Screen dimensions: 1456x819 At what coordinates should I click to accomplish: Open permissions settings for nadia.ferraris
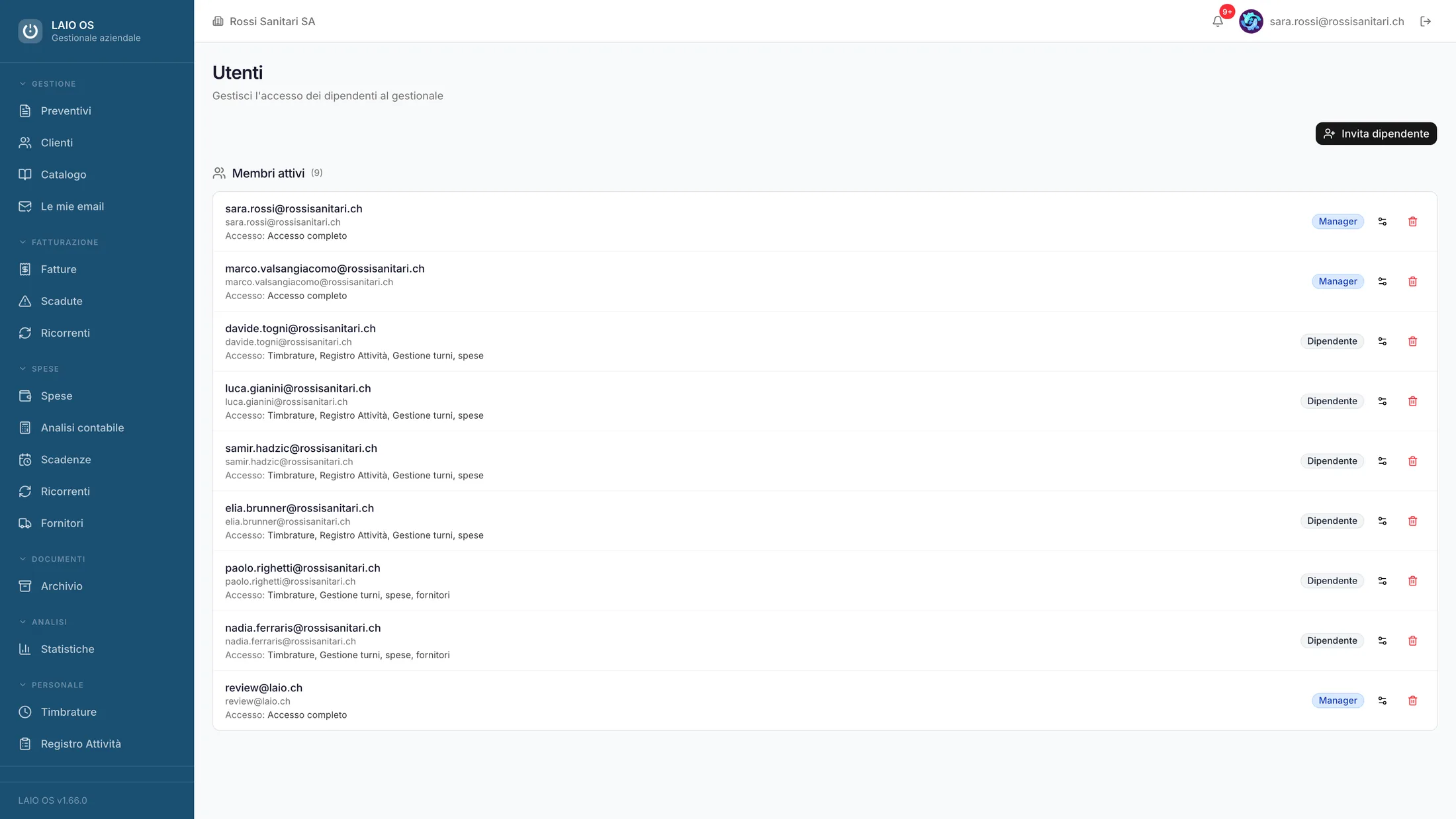click(x=1382, y=640)
